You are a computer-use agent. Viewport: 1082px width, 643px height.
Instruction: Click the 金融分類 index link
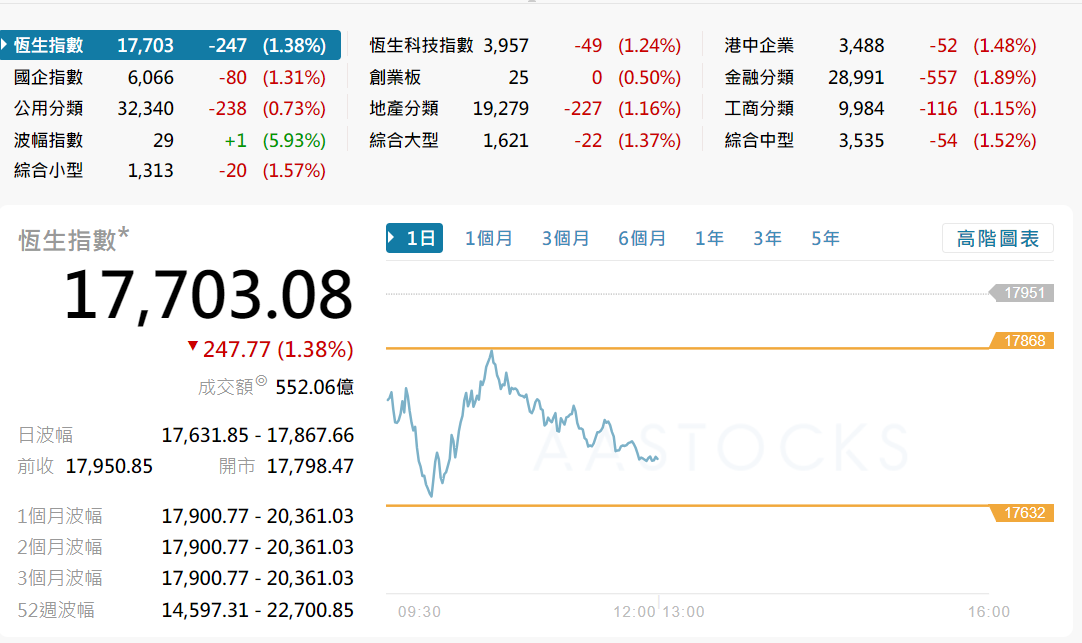(759, 77)
